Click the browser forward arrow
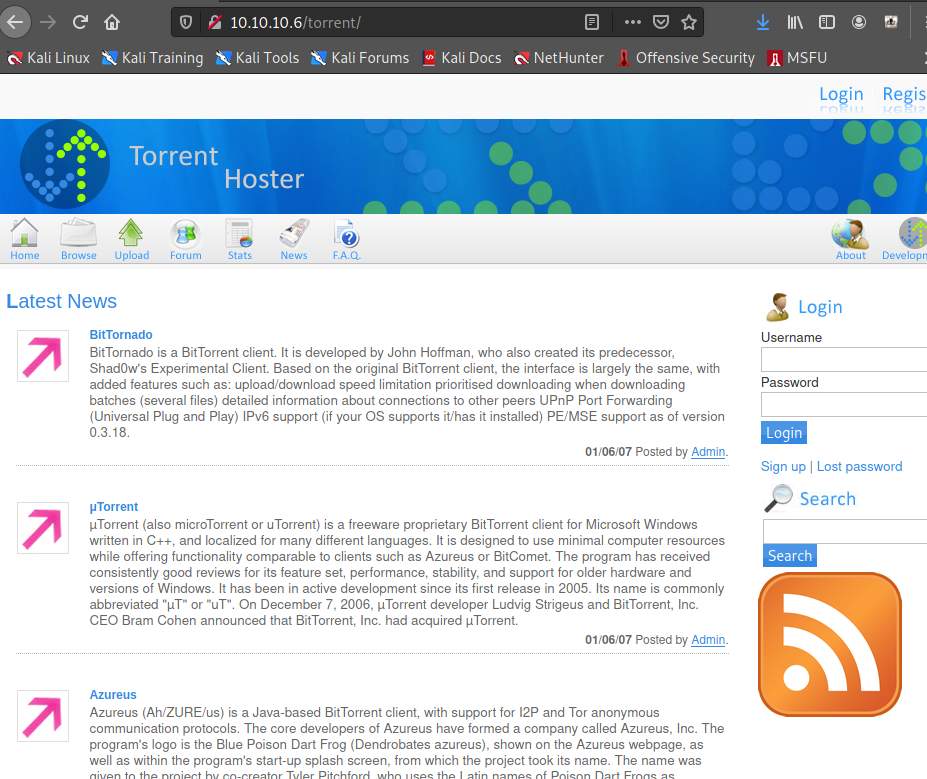Viewport: 927px width, 779px height. point(47,22)
